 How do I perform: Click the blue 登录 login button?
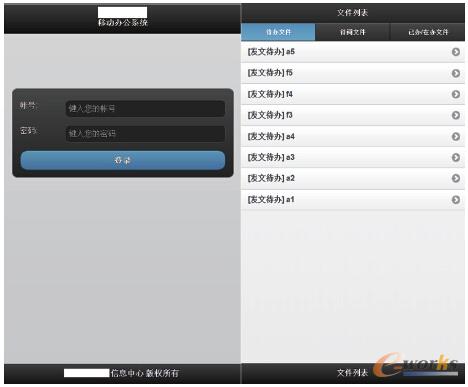pos(123,160)
